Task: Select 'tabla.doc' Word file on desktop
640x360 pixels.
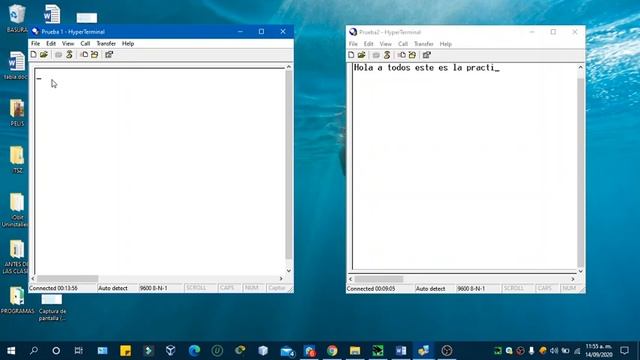Action: 16,65
